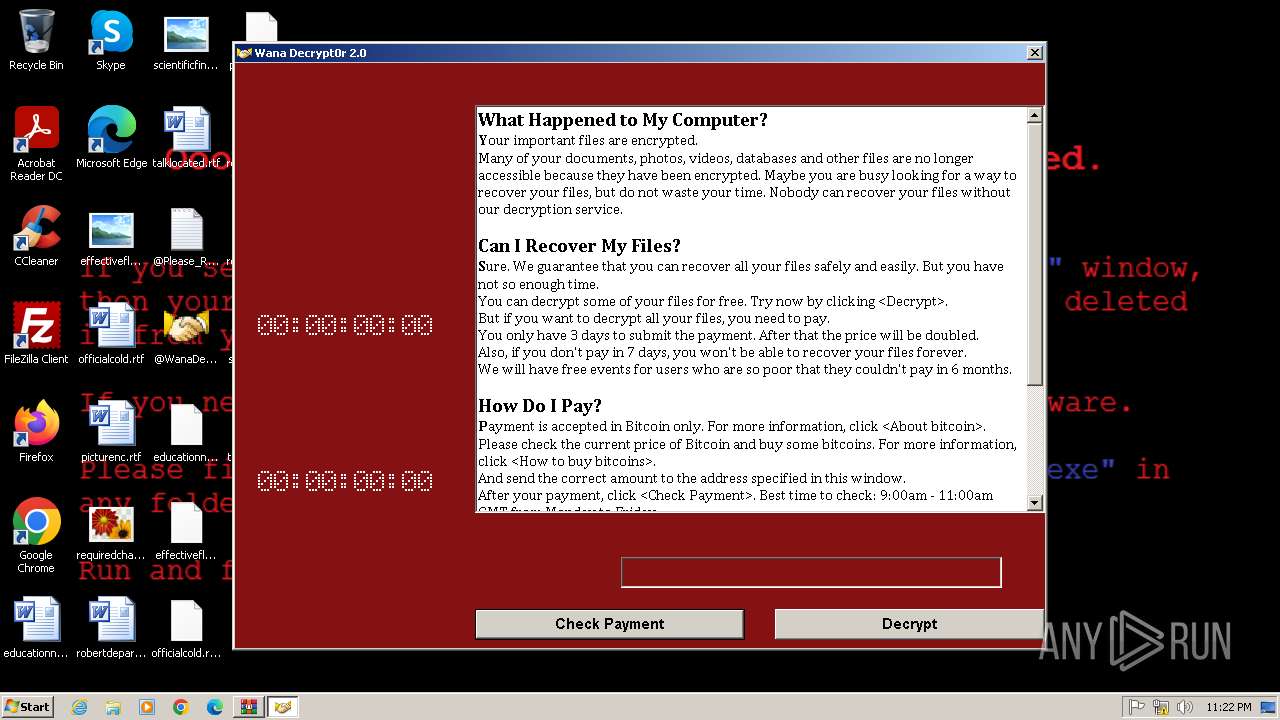Select the blank educationn file beside picturenc.rtf

click(186, 432)
